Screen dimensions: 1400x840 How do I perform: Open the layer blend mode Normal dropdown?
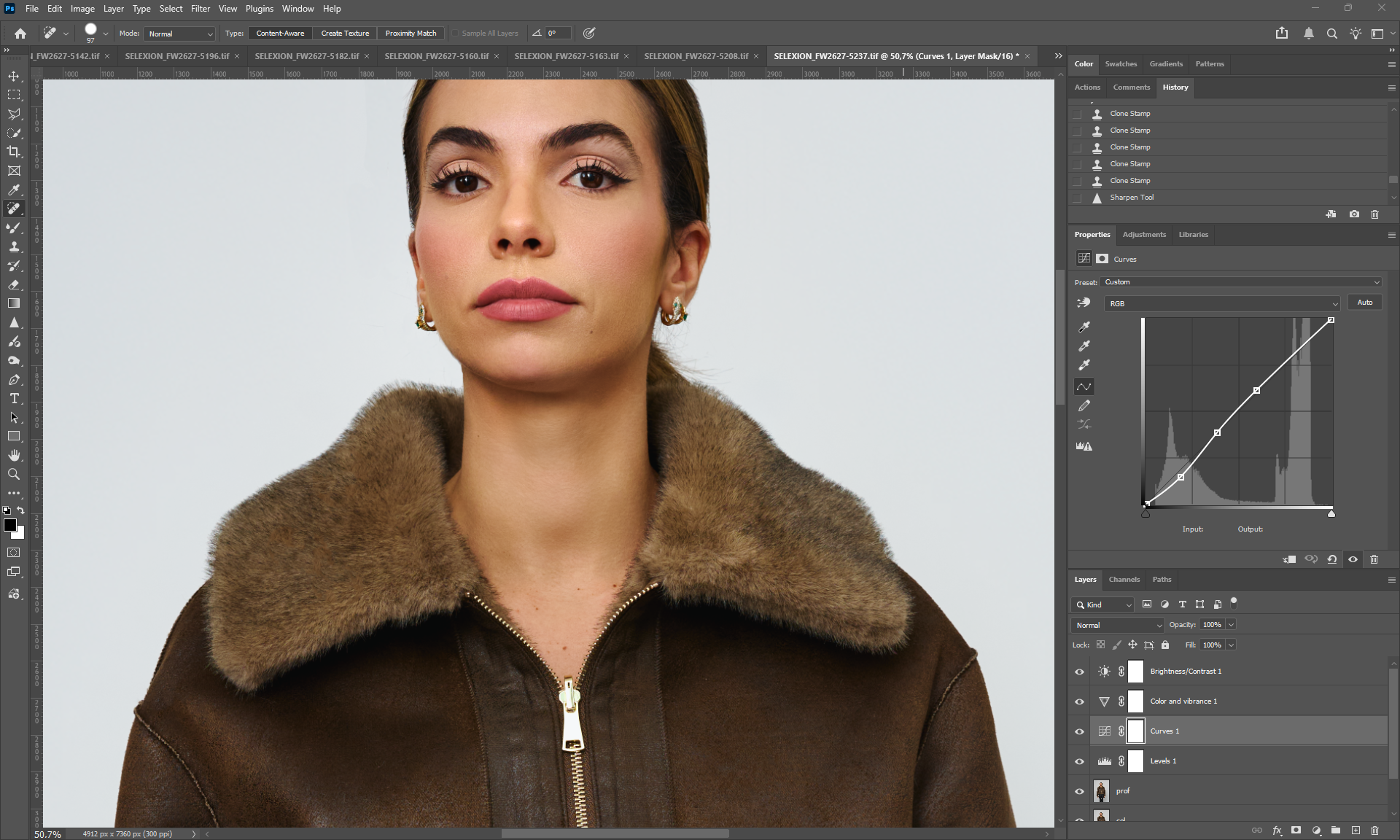pyautogui.click(x=1118, y=625)
